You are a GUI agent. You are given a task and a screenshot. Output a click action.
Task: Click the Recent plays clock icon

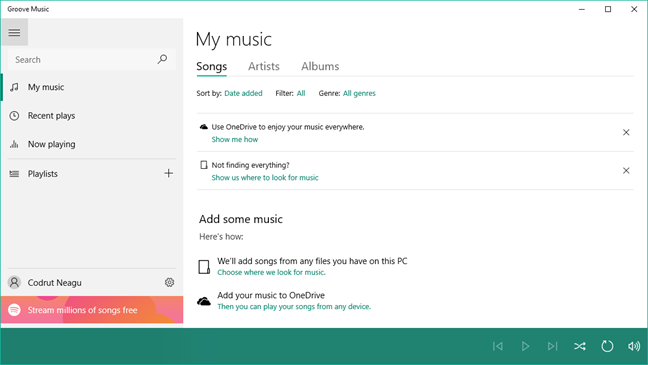14,116
